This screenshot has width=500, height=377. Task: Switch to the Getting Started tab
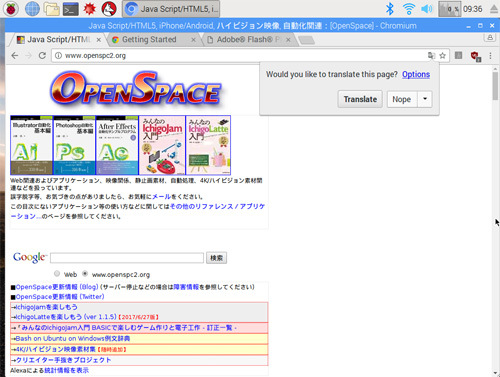click(x=153, y=40)
